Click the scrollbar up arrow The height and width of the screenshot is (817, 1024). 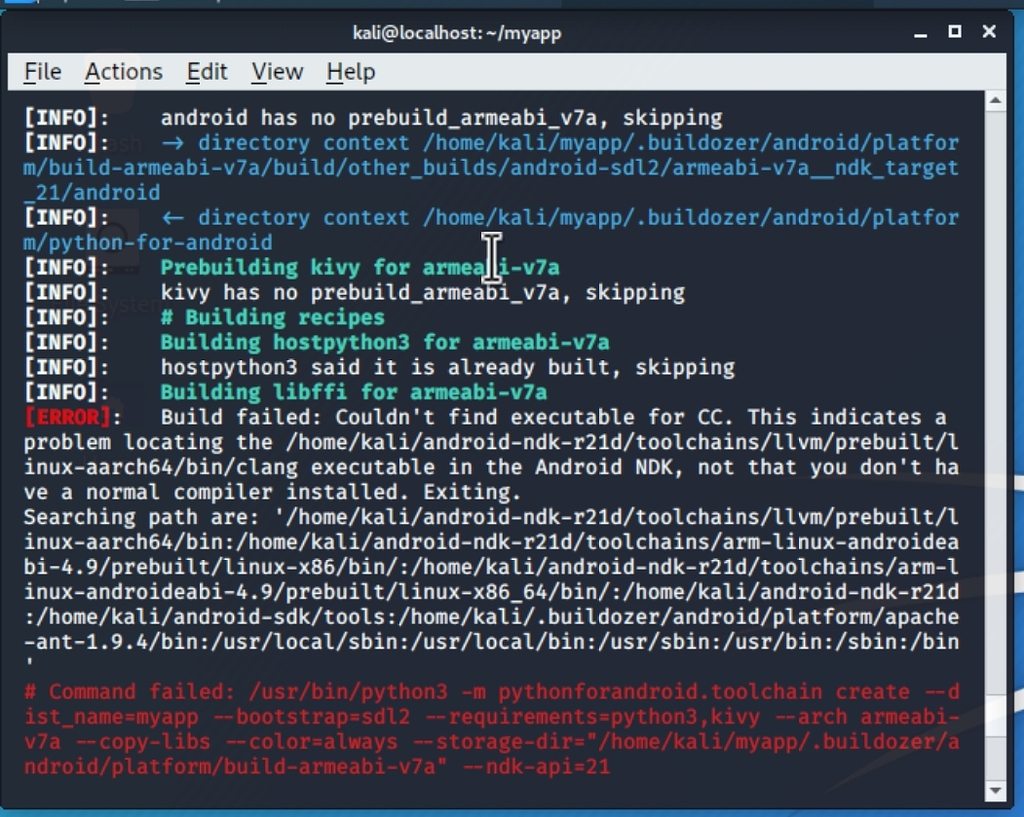click(x=995, y=100)
